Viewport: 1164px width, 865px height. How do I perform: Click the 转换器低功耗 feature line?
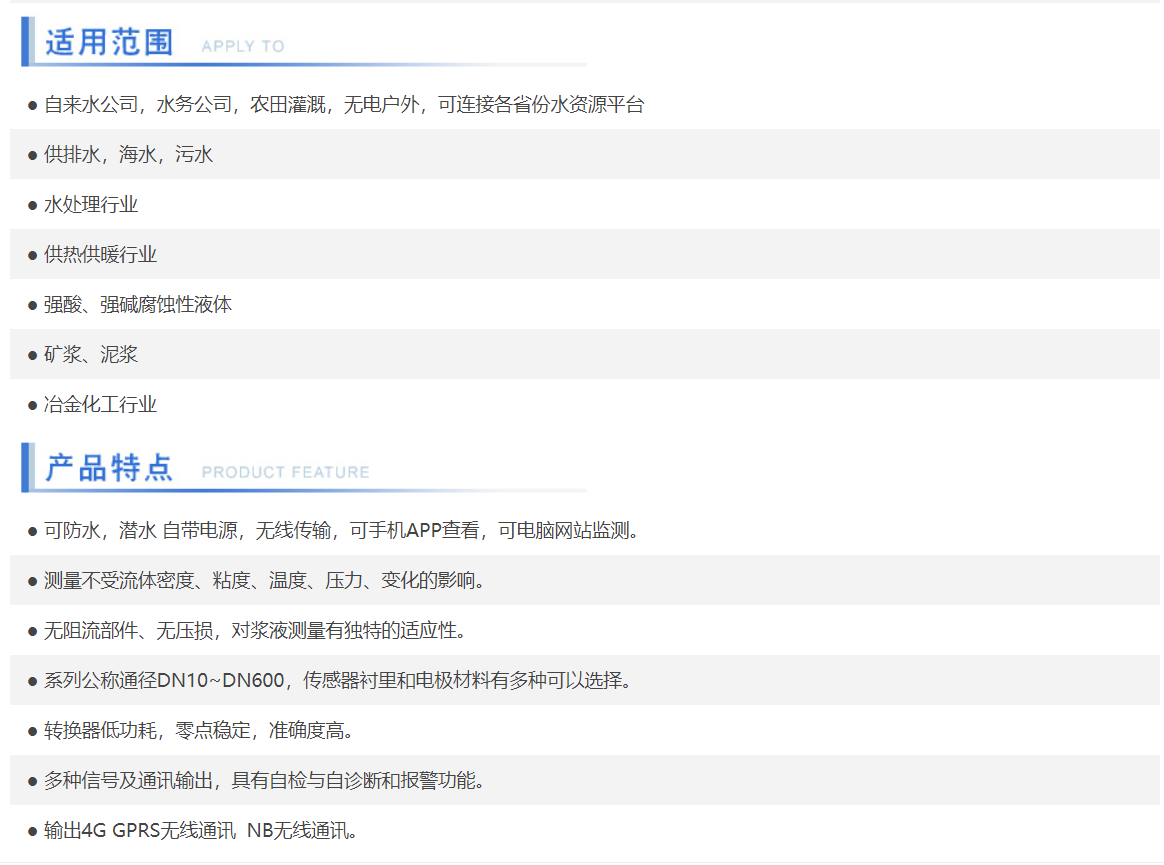pos(199,731)
